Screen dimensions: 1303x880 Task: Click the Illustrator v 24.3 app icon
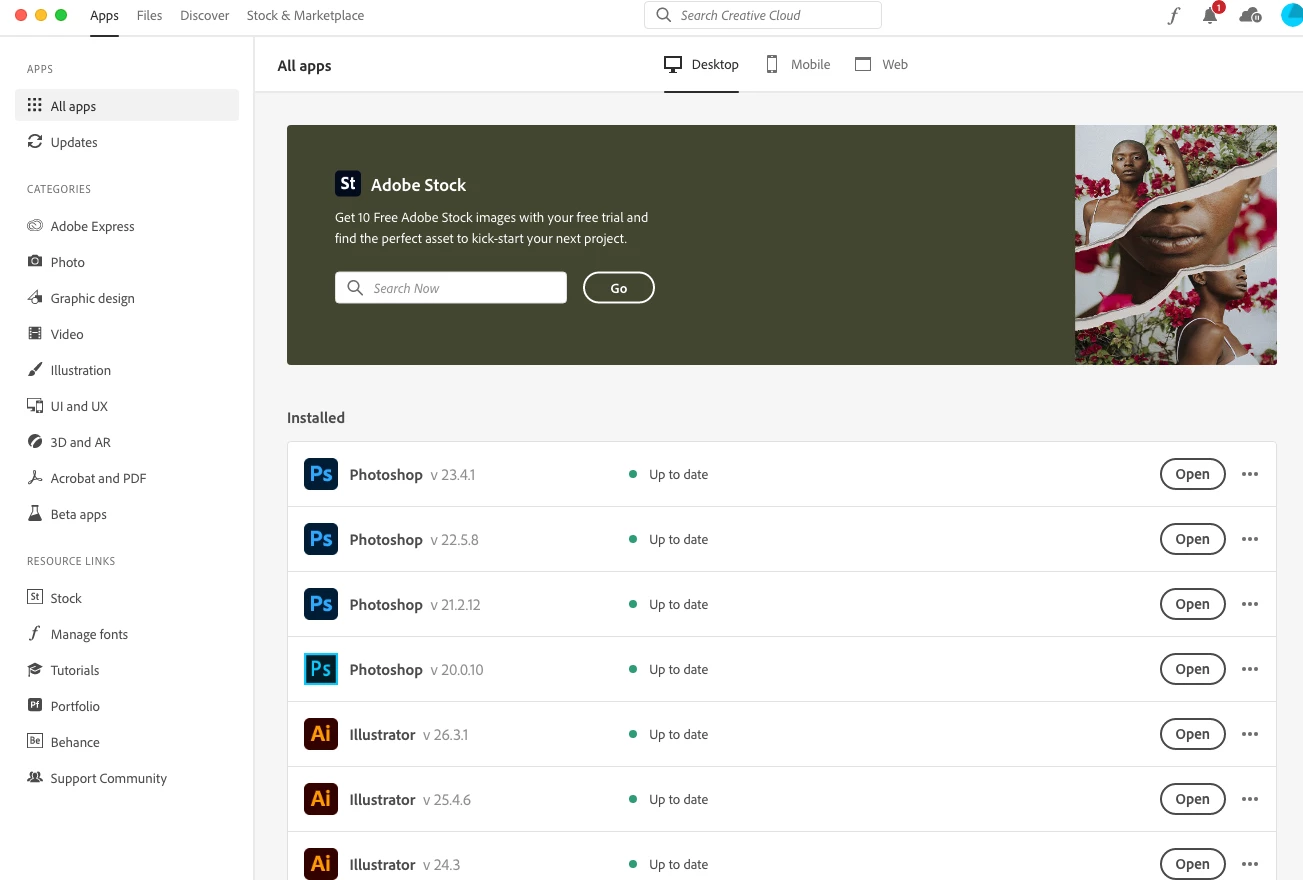click(x=321, y=864)
